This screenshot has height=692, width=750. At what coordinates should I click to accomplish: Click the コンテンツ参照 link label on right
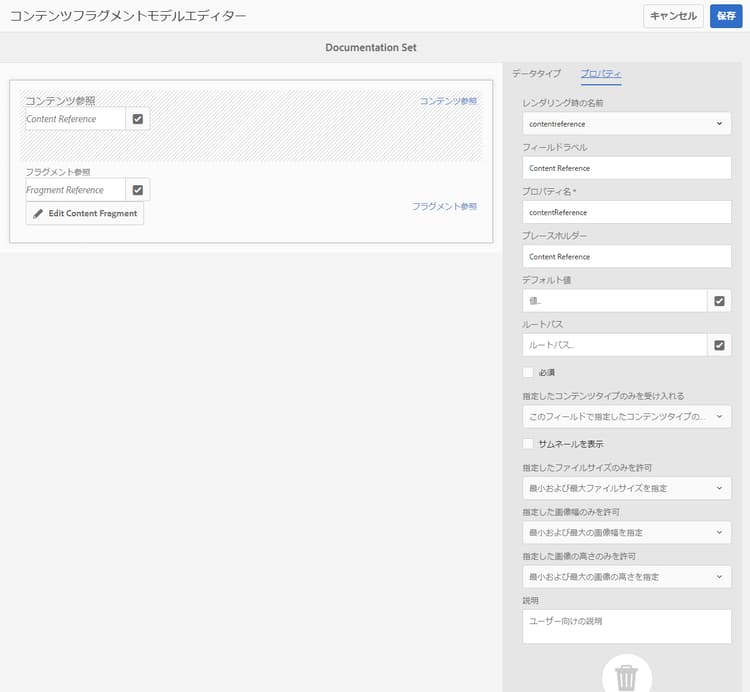point(448,101)
